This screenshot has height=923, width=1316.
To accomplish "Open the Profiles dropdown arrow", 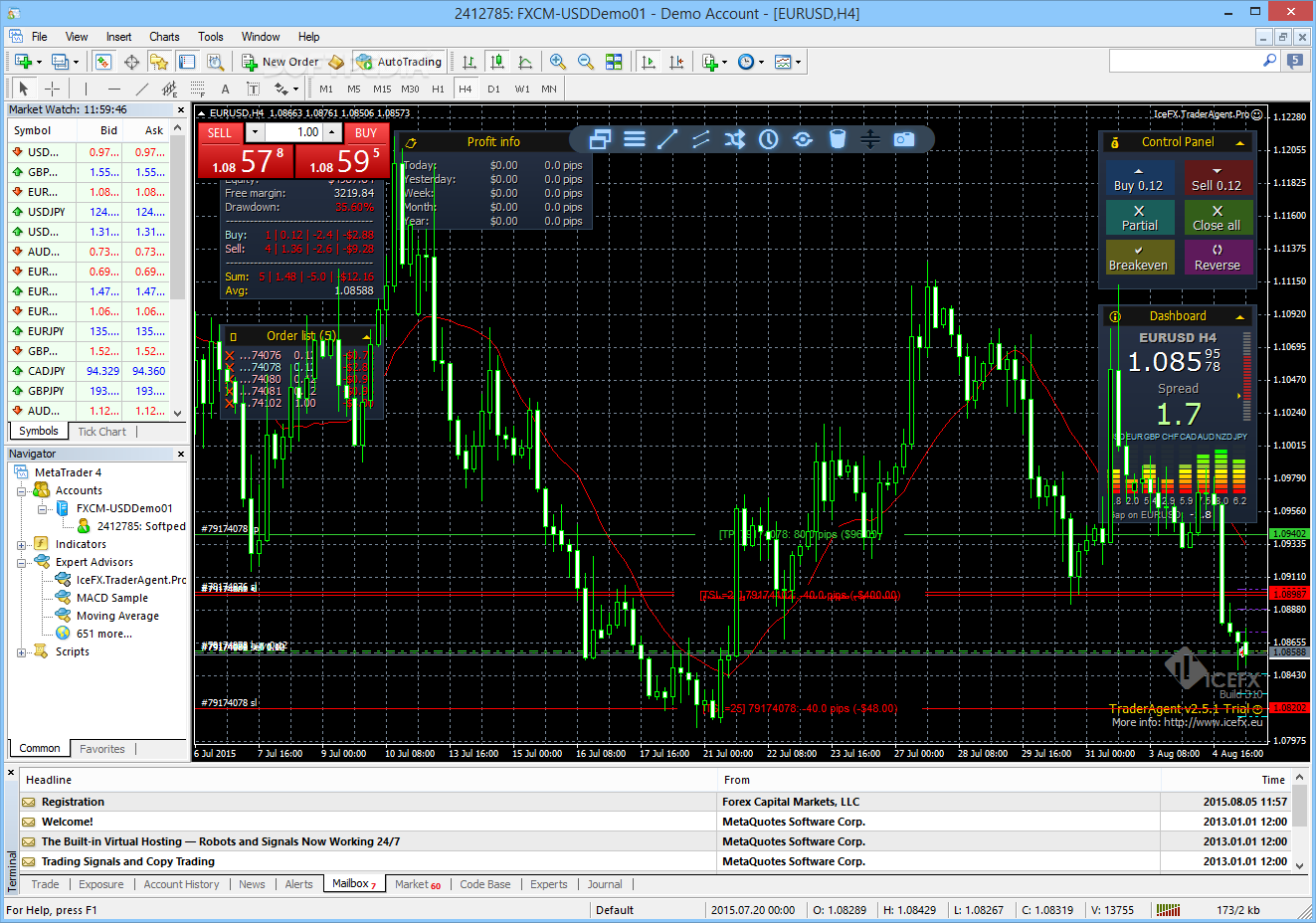I will (75, 62).
